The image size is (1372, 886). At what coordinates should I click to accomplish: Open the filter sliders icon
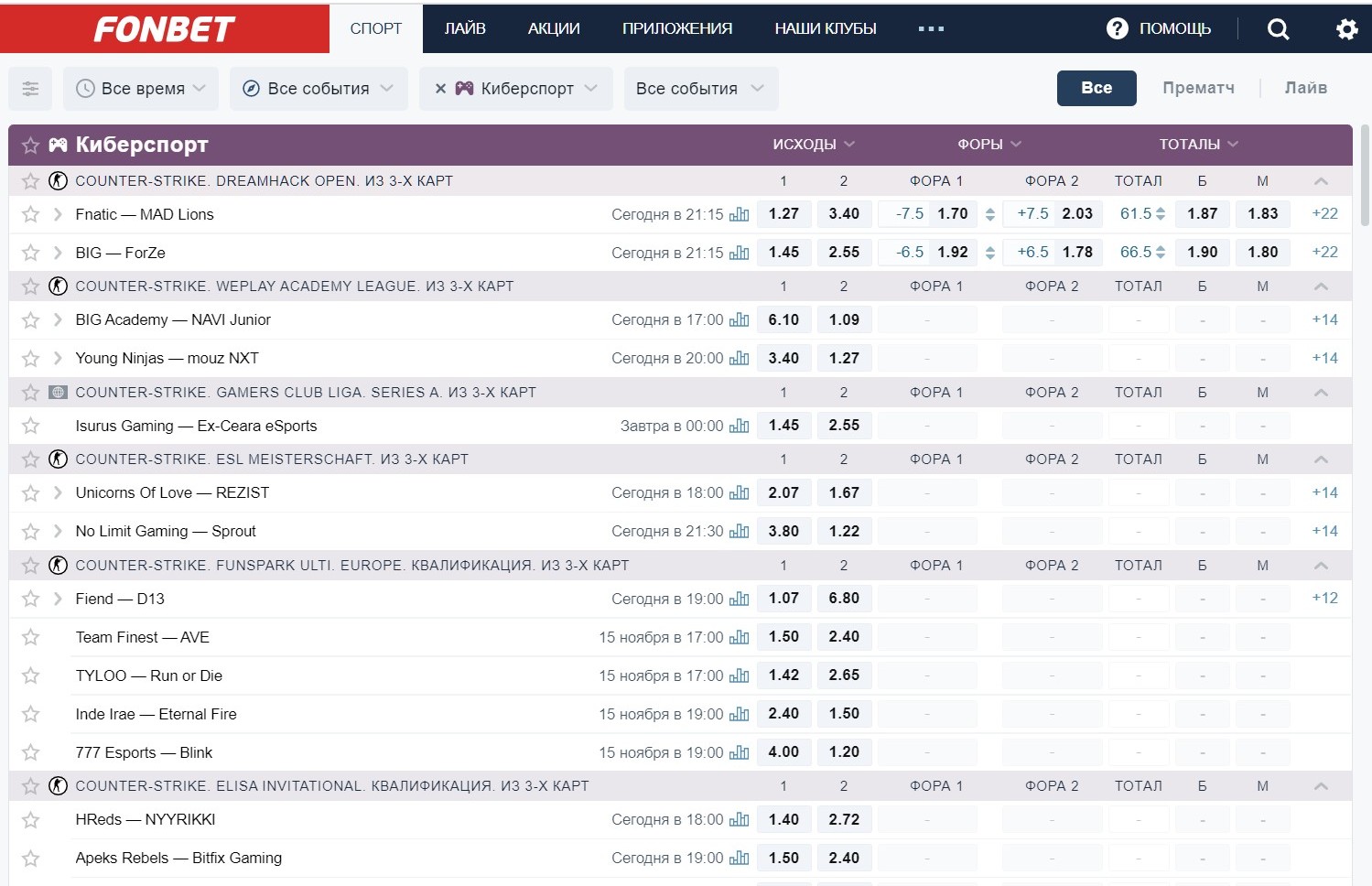30,89
